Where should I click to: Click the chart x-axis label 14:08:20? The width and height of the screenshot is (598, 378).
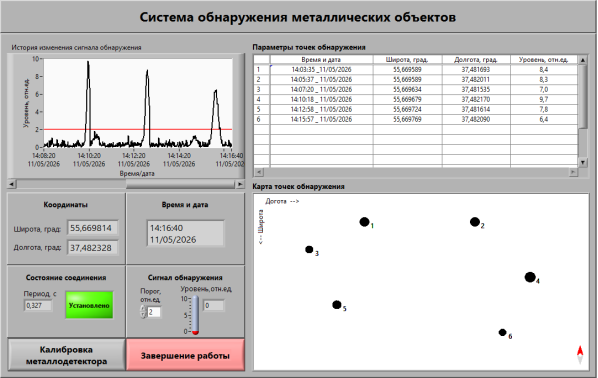tap(43, 159)
